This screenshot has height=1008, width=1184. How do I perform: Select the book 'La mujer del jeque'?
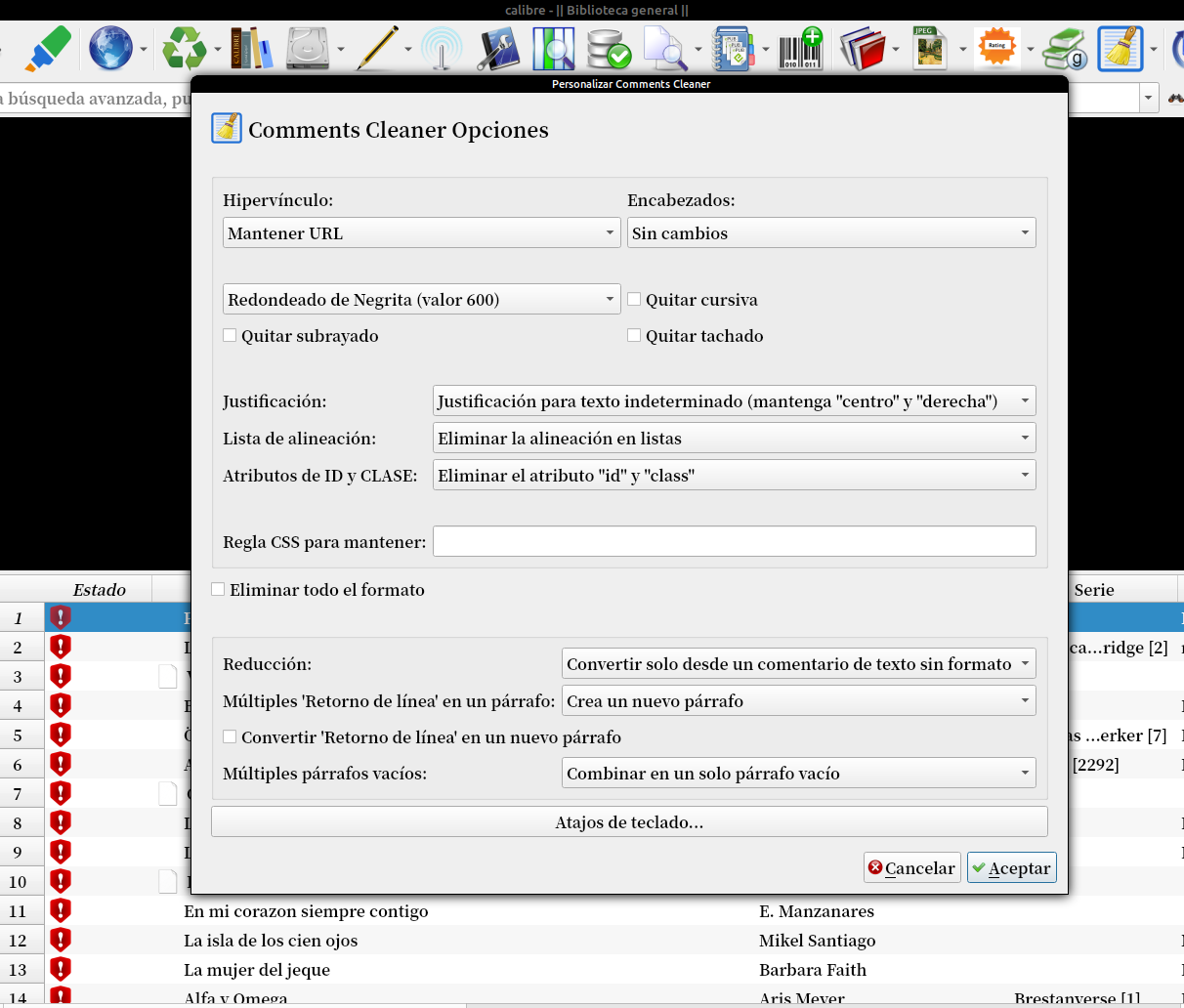[257, 969]
